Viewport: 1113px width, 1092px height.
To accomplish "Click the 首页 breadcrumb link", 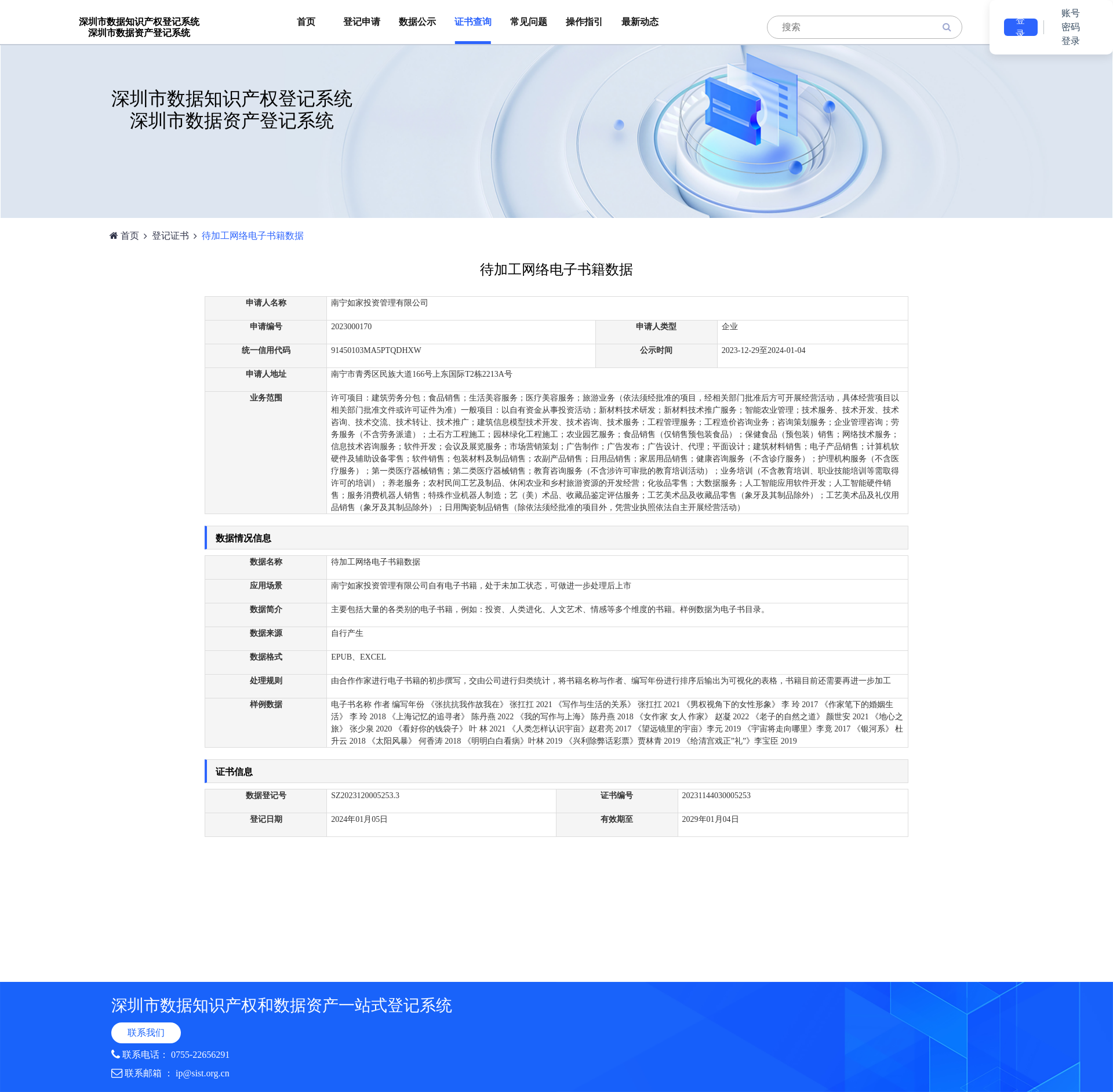I will click(130, 235).
